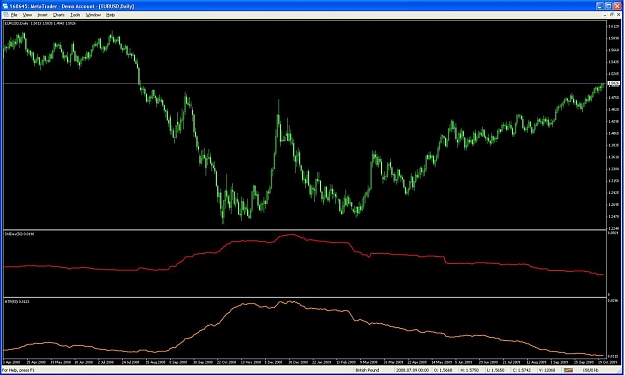The height and width of the screenshot is (375, 625).
Task: Click the current price marker on price axis
Action: tap(613, 84)
